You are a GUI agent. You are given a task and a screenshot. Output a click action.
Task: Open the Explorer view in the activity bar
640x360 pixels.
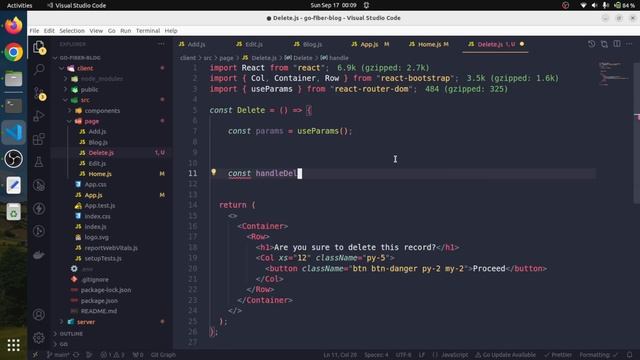click(x=39, y=47)
